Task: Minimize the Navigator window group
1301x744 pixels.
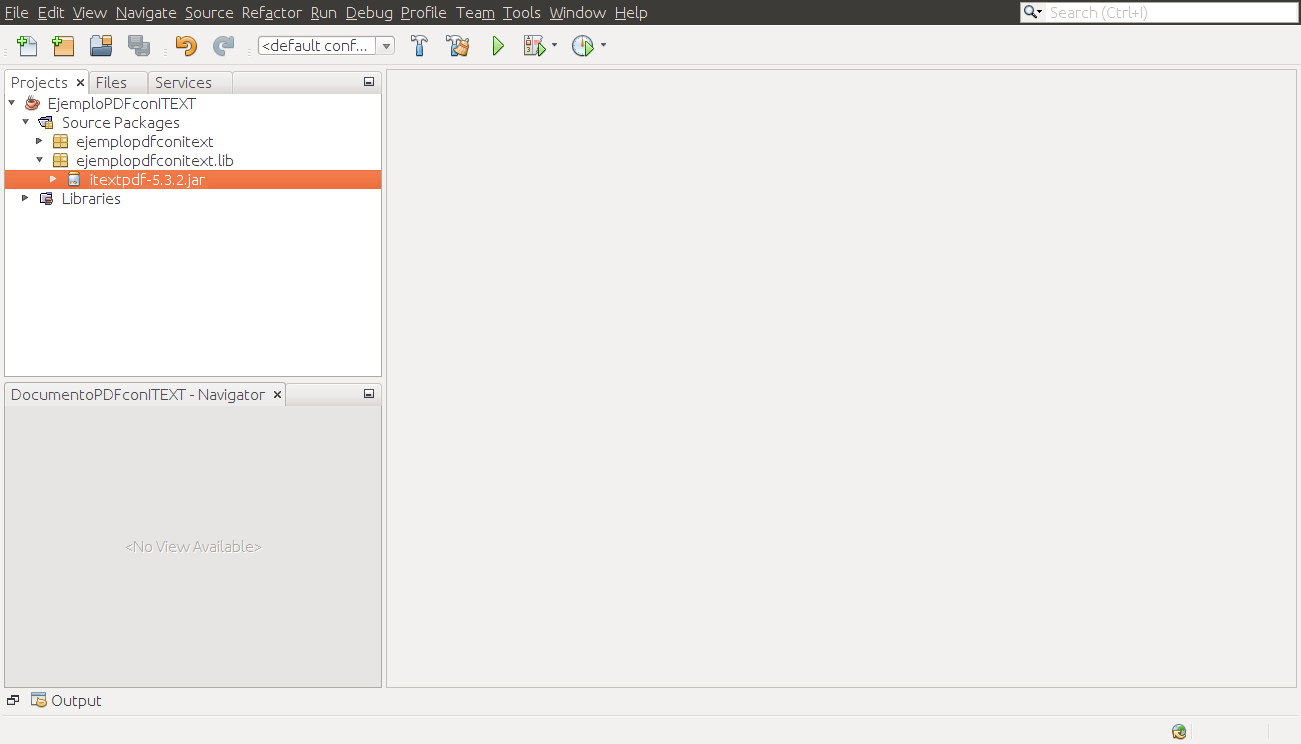Action: tap(368, 393)
